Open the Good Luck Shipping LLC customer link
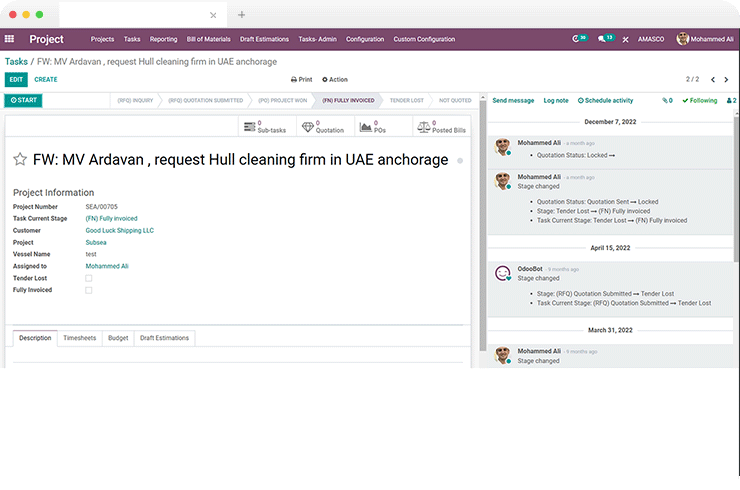The image size is (740, 490). [119, 230]
